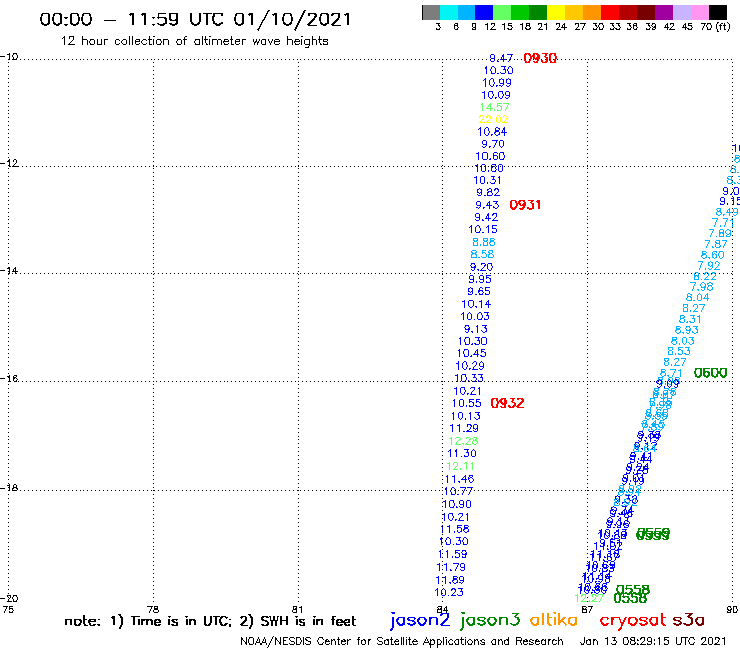Viewport: 740px width, 650px height.
Task: Click the 7.87 value on right track
Action: point(716,244)
